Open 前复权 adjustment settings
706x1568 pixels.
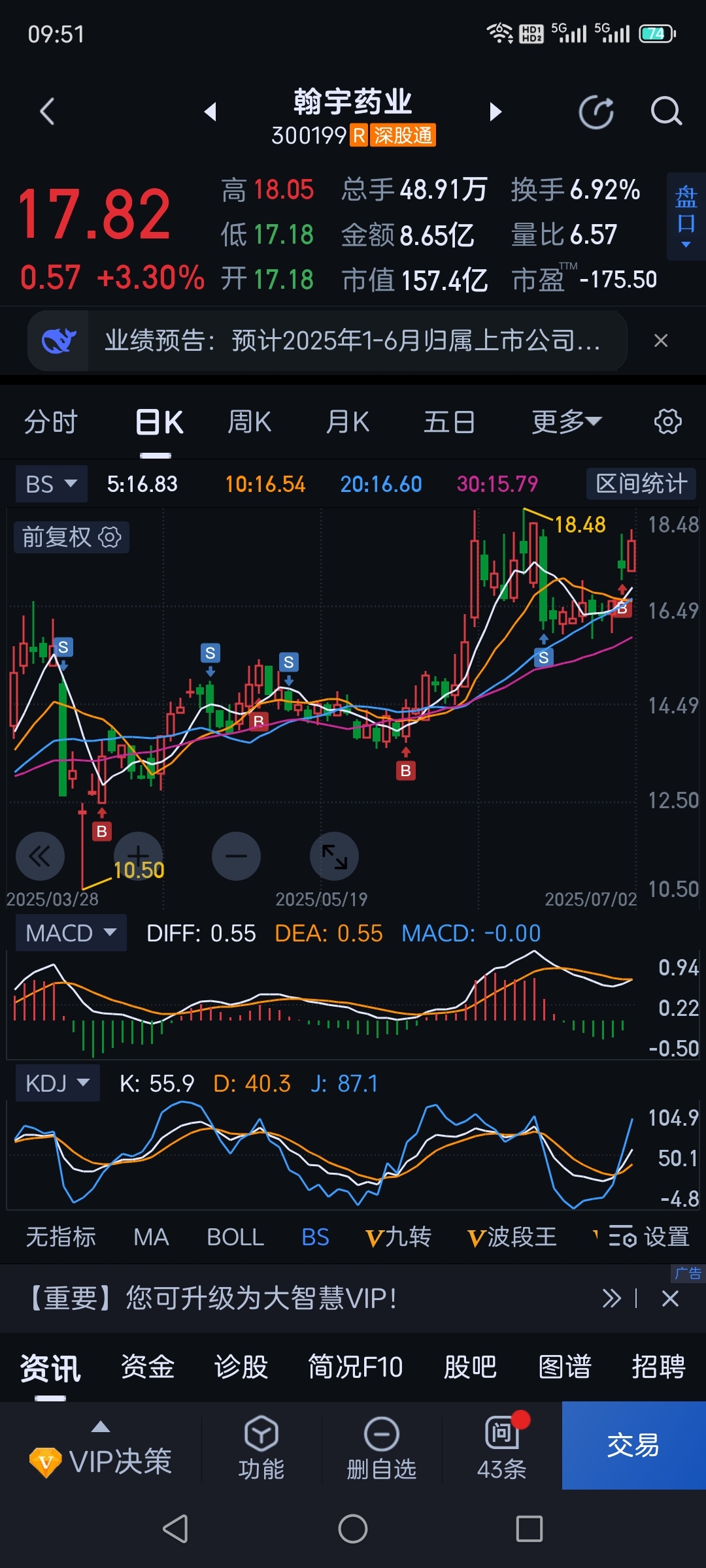pos(71,537)
